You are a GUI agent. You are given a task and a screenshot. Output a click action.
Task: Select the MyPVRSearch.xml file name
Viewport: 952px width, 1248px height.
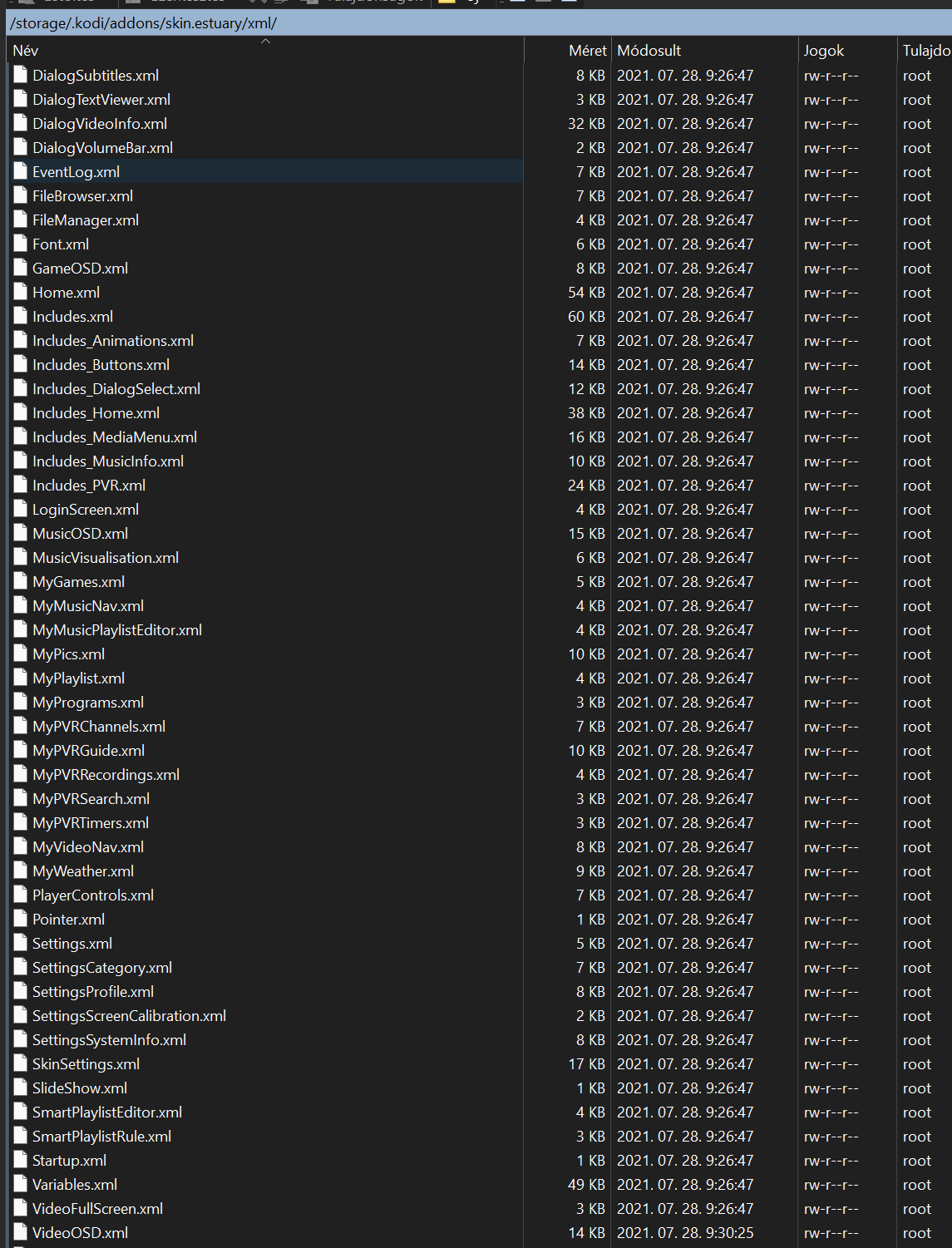point(91,798)
